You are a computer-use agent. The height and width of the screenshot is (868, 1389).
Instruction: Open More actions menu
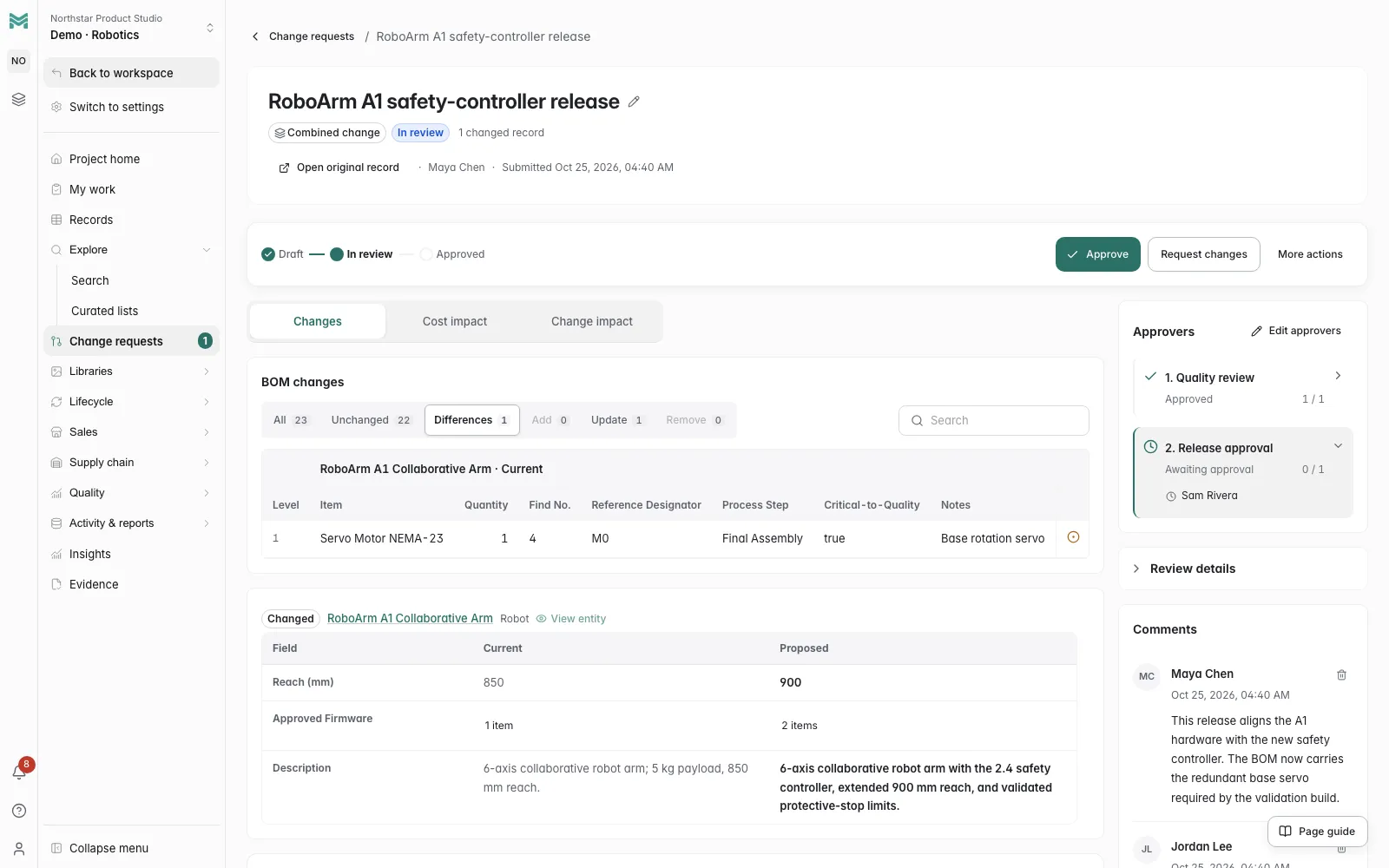coord(1310,254)
